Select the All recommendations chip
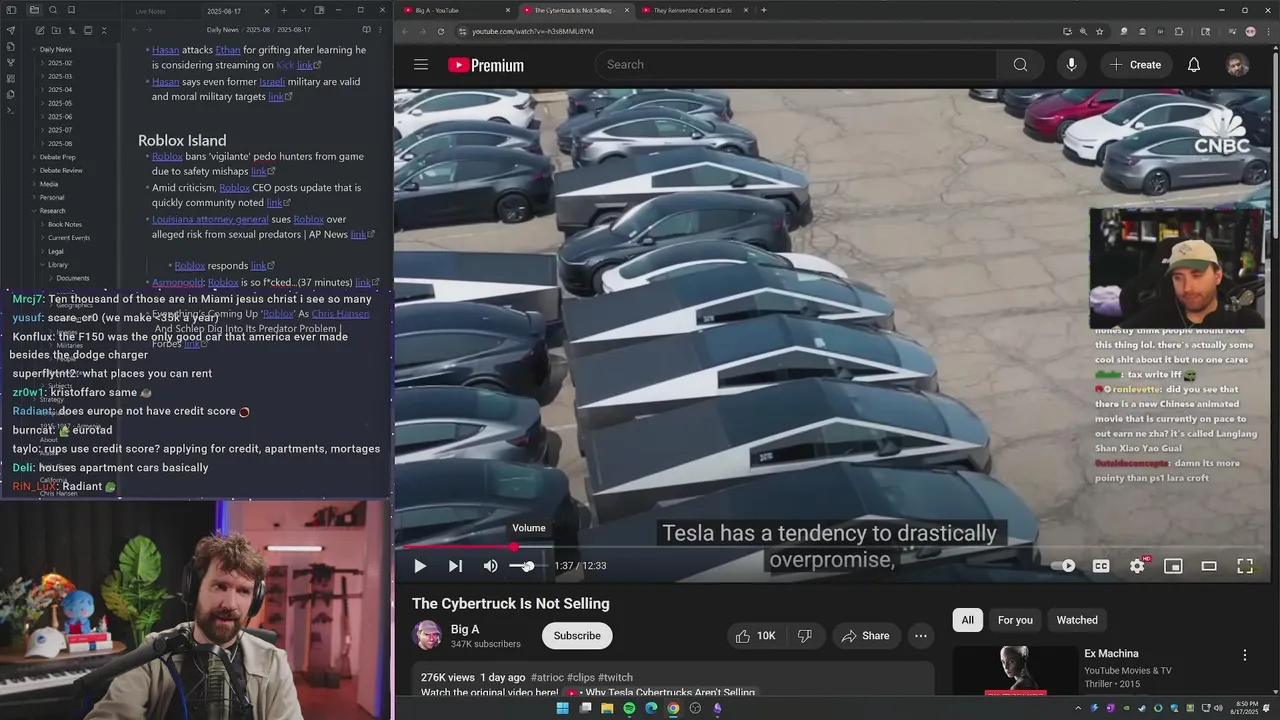 [x=968, y=620]
